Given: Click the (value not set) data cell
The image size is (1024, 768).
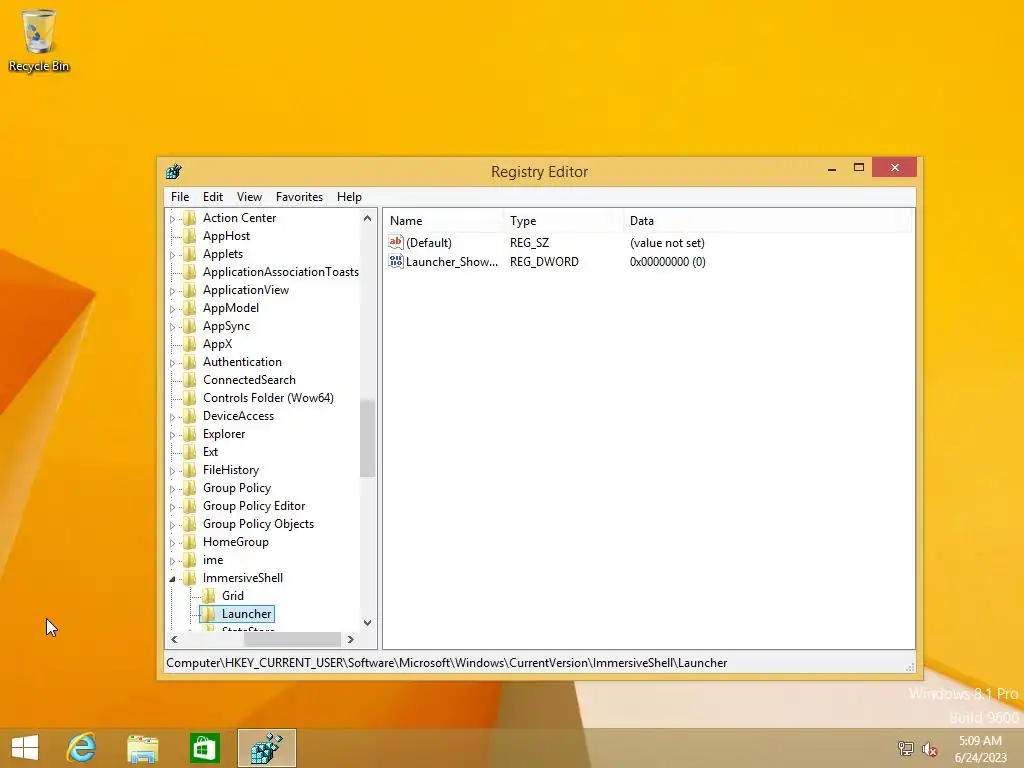Looking at the screenshot, I should click(667, 242).
